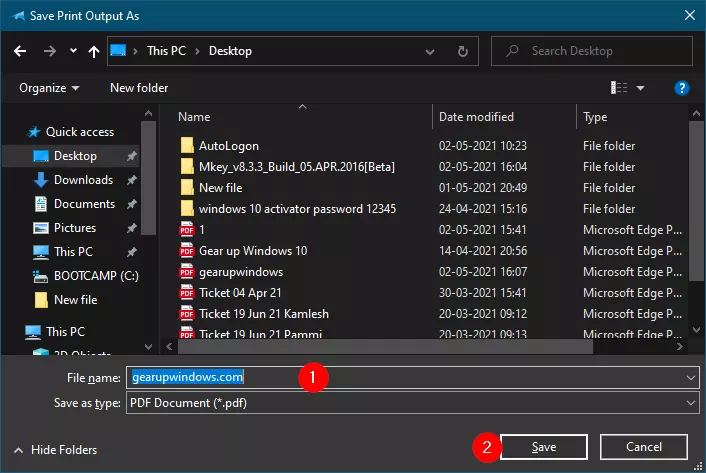Open the recent locations dropdown arrow
The width and height of the screenshot is (706, 473).
click(73, 51)
